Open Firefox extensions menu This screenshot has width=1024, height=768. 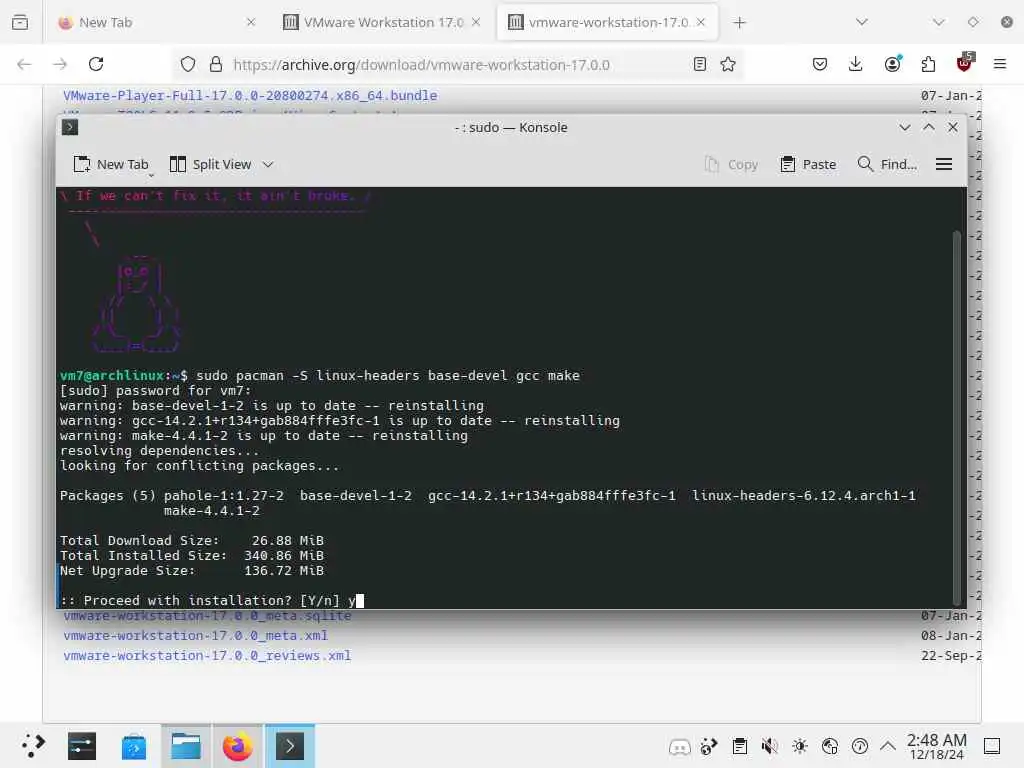click(928, 64)
